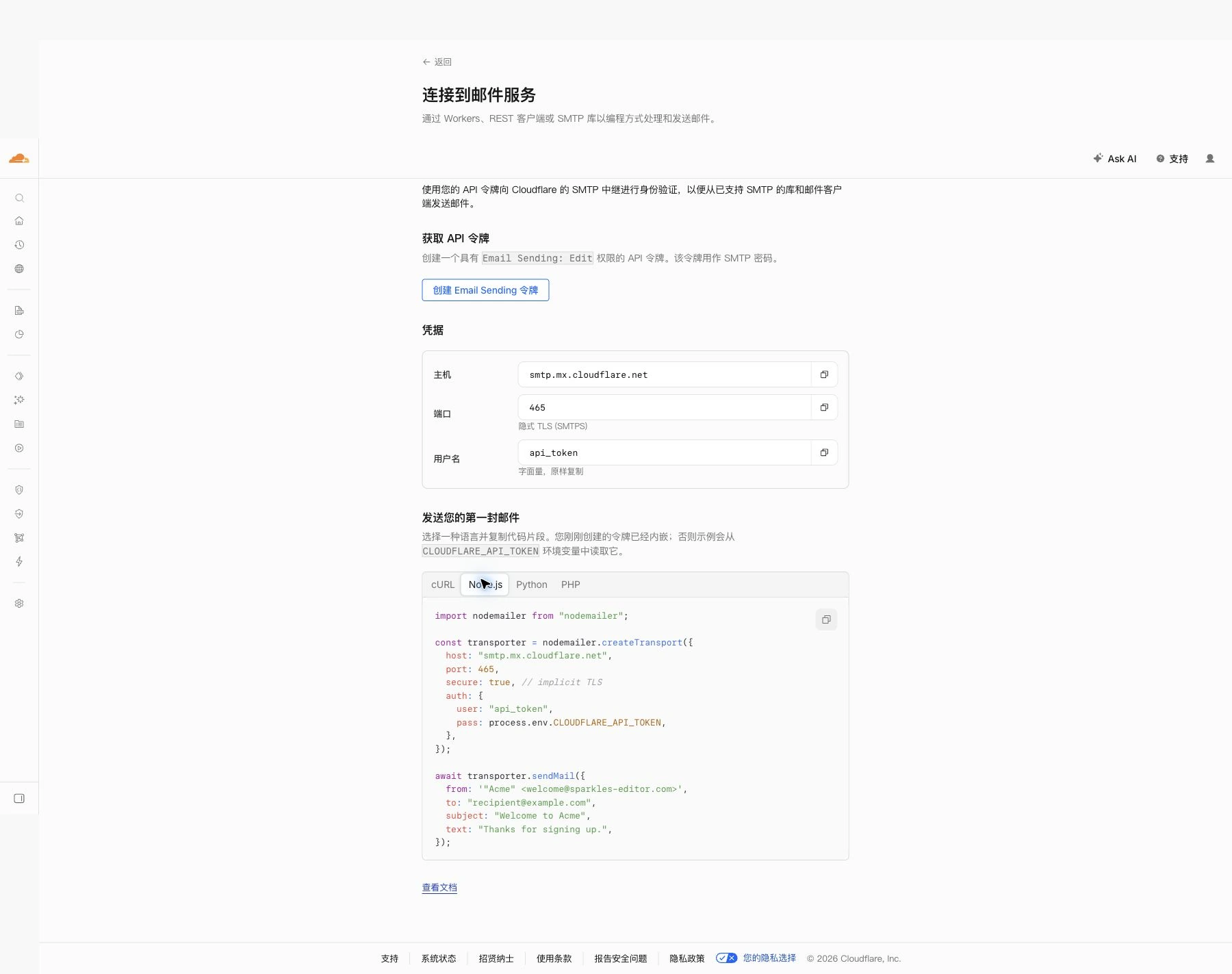This screenshot has height=974, width=1232.
Task: Click the host field smtp.mx.cloudflare.net
Action: click(x=665, y=374)
